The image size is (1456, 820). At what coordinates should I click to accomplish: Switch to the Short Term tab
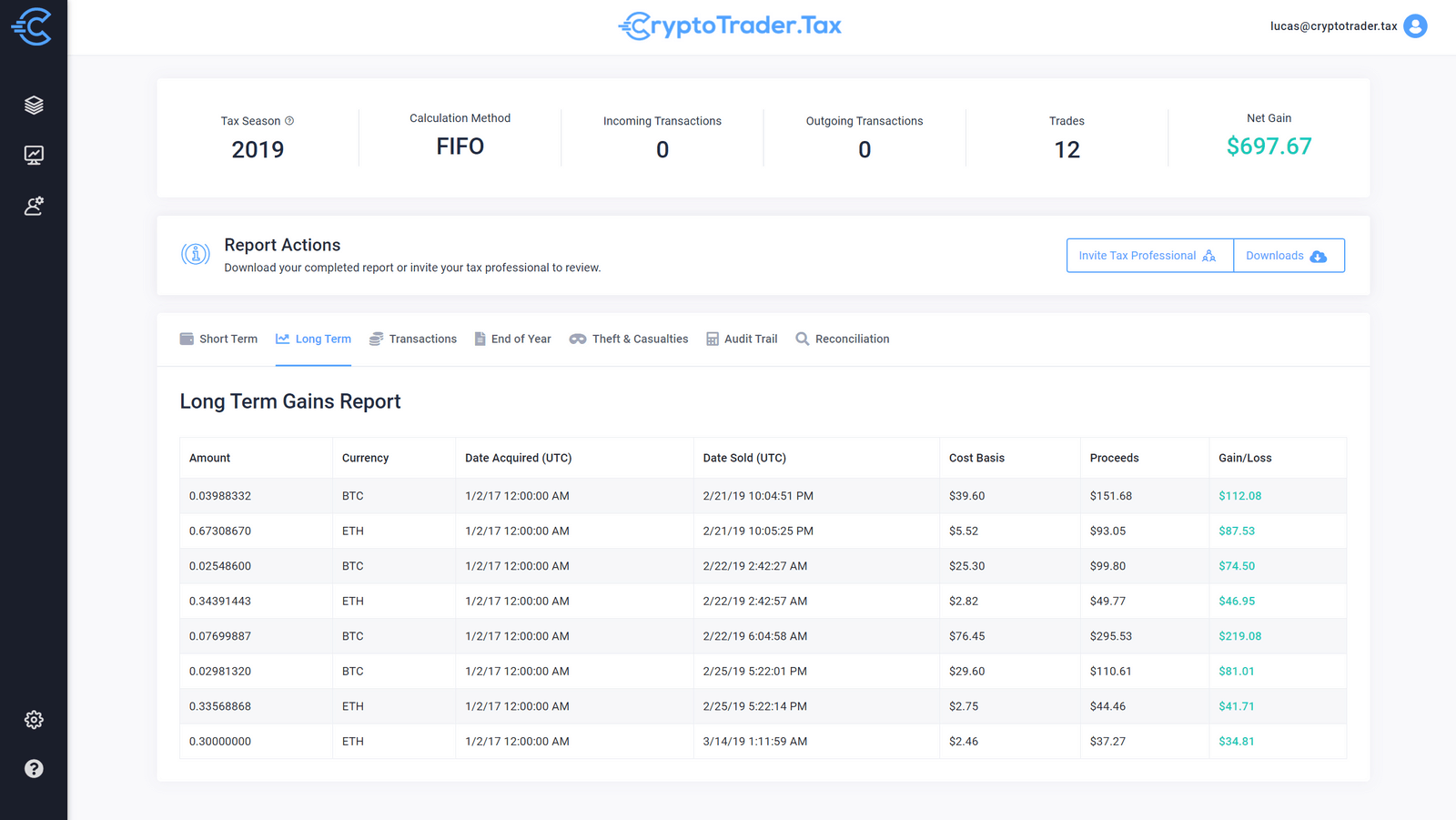pos(218,339)
